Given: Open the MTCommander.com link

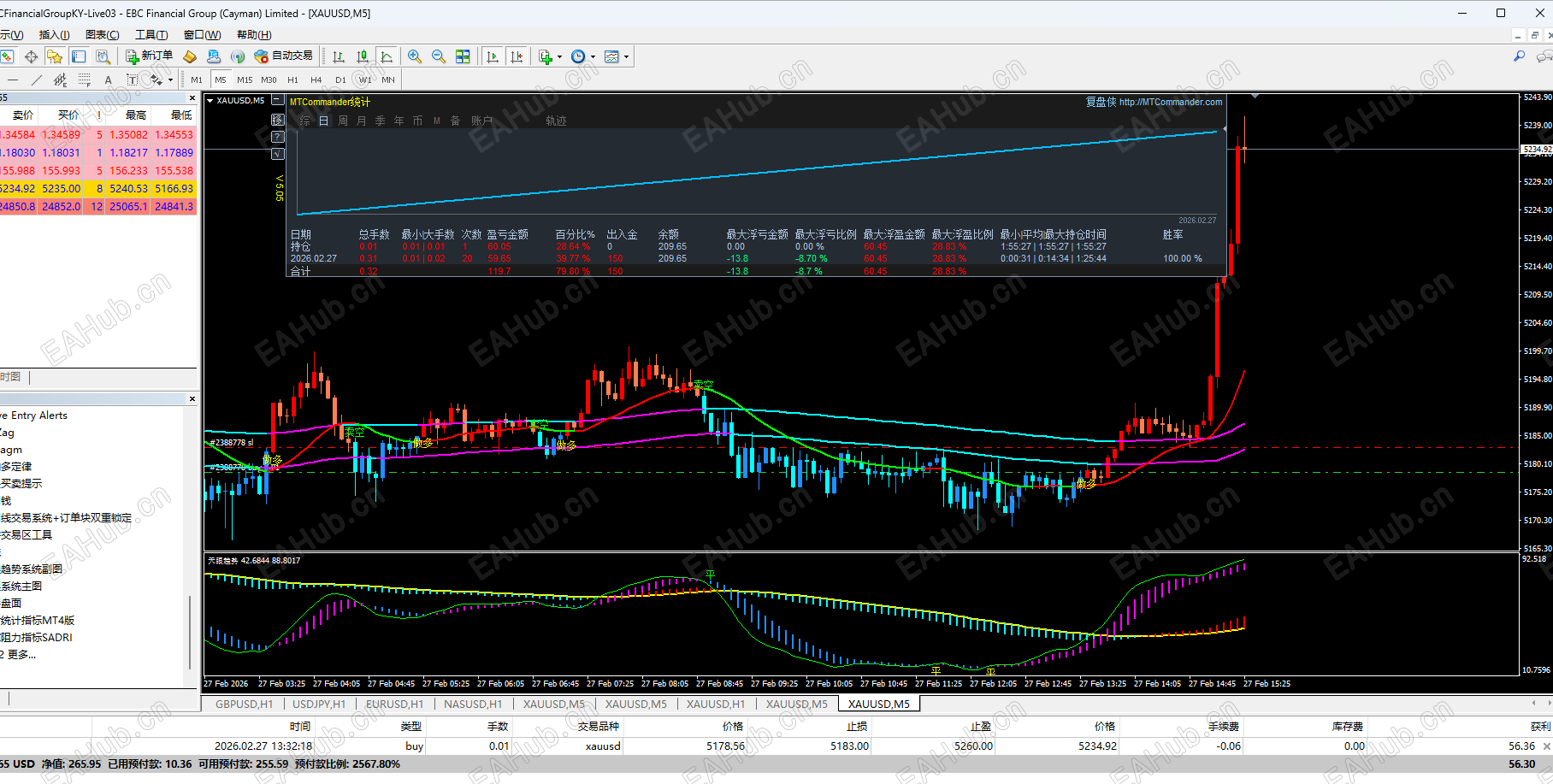Looking at the screenshot, I should [x=1171, y=102].
